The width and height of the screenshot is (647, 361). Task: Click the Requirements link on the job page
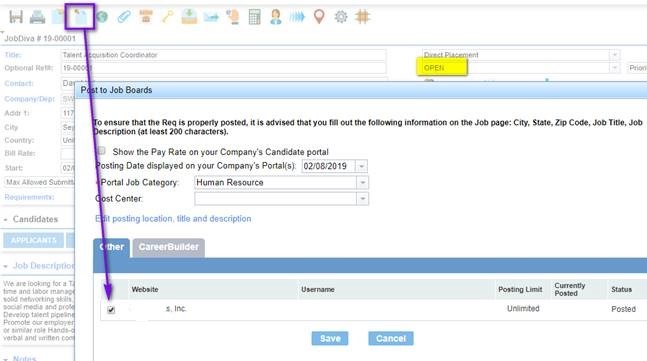[x=29, y=197]
